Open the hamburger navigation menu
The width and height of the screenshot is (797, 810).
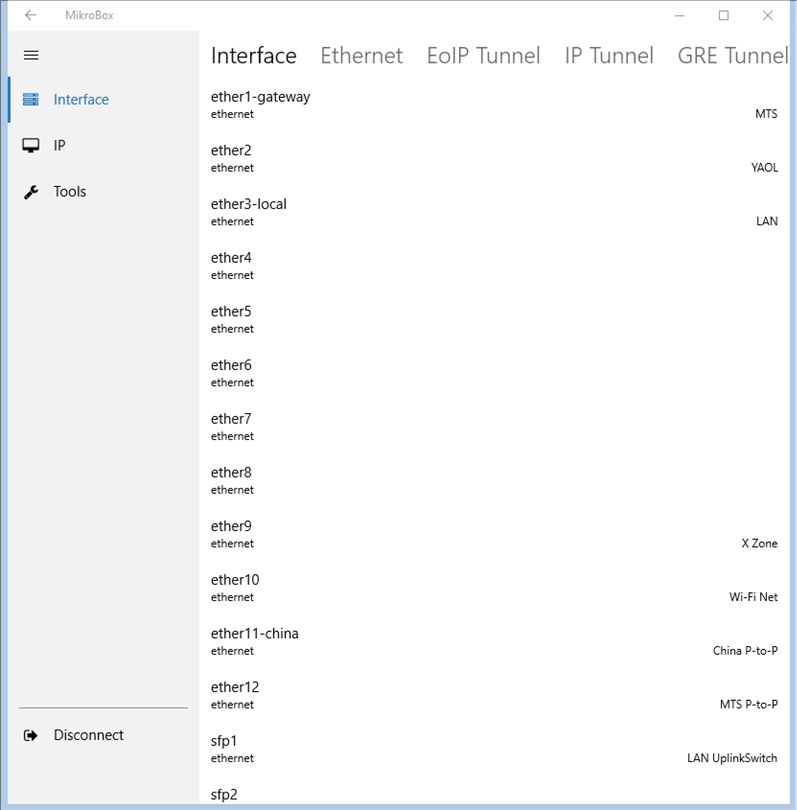pos(31,55)
